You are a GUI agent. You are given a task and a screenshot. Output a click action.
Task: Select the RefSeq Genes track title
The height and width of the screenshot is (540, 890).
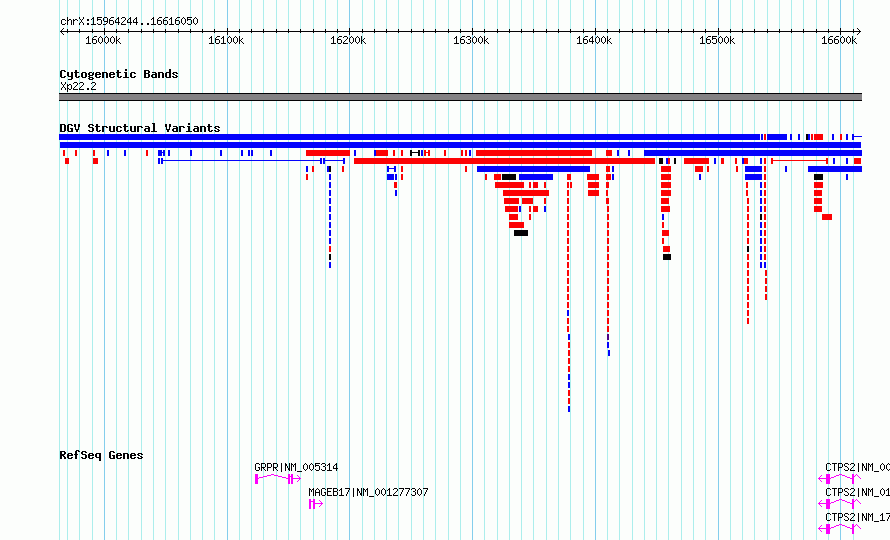pos(101,455)
